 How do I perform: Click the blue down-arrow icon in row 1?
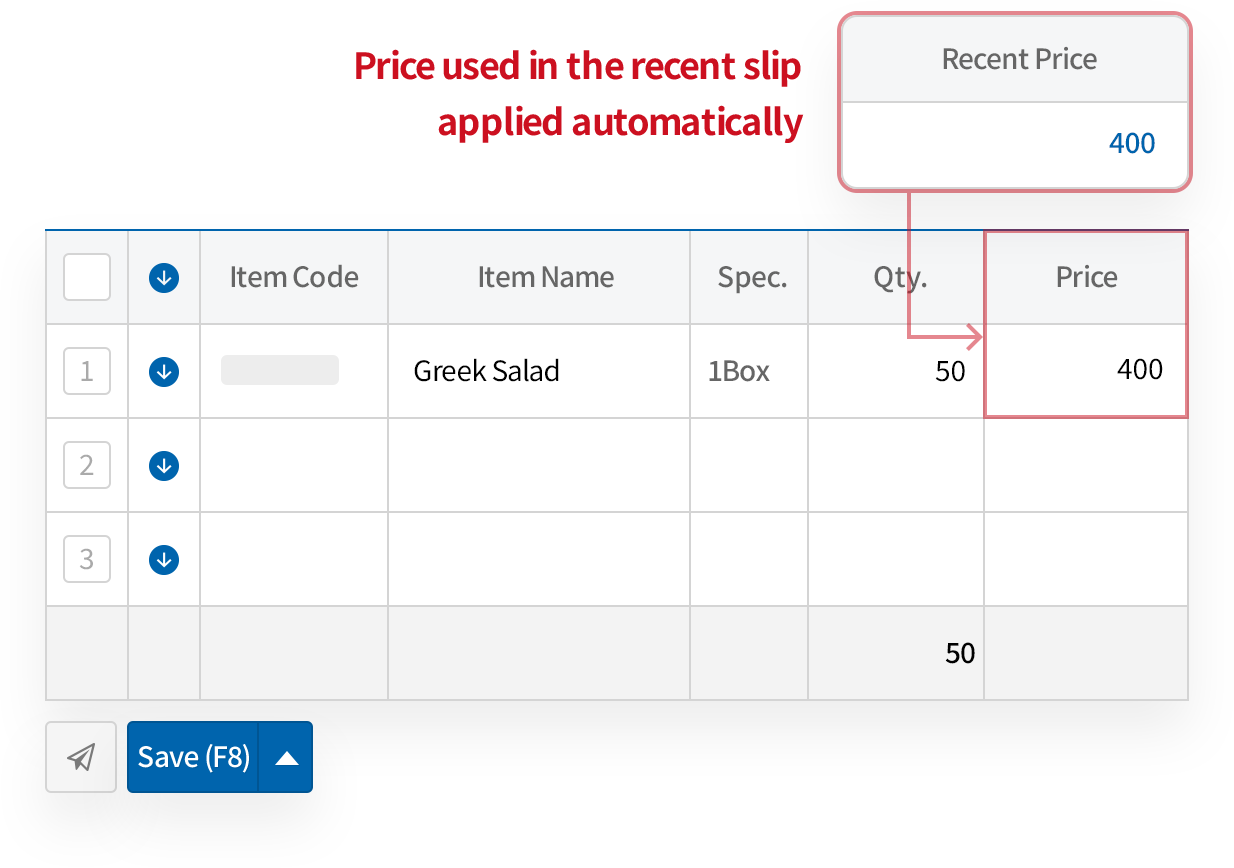(163, 371)
